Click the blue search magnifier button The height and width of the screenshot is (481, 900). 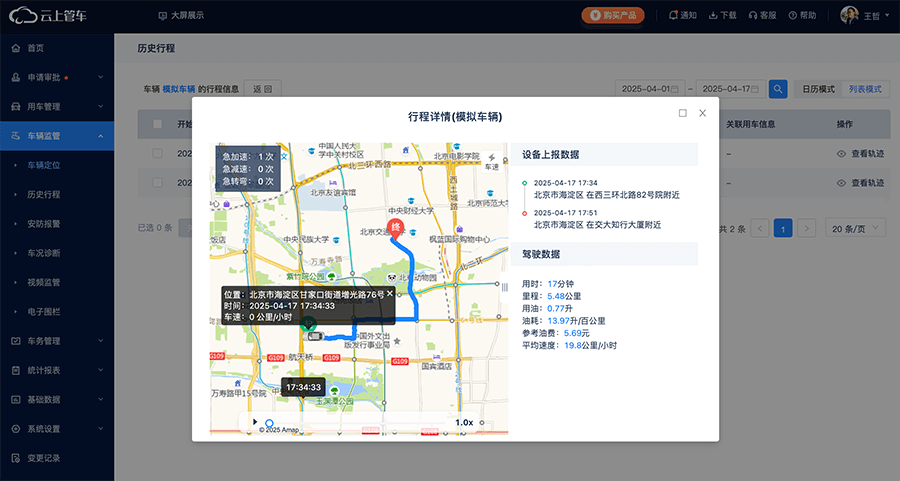click(778, 89)
